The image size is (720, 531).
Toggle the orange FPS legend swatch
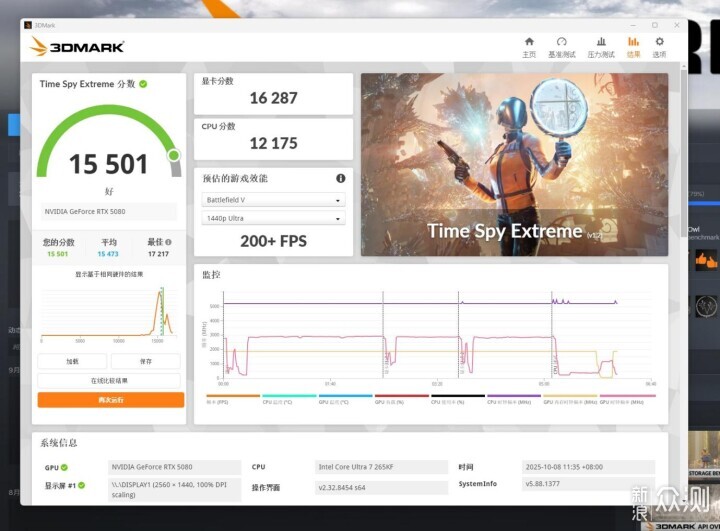(233, 395)
